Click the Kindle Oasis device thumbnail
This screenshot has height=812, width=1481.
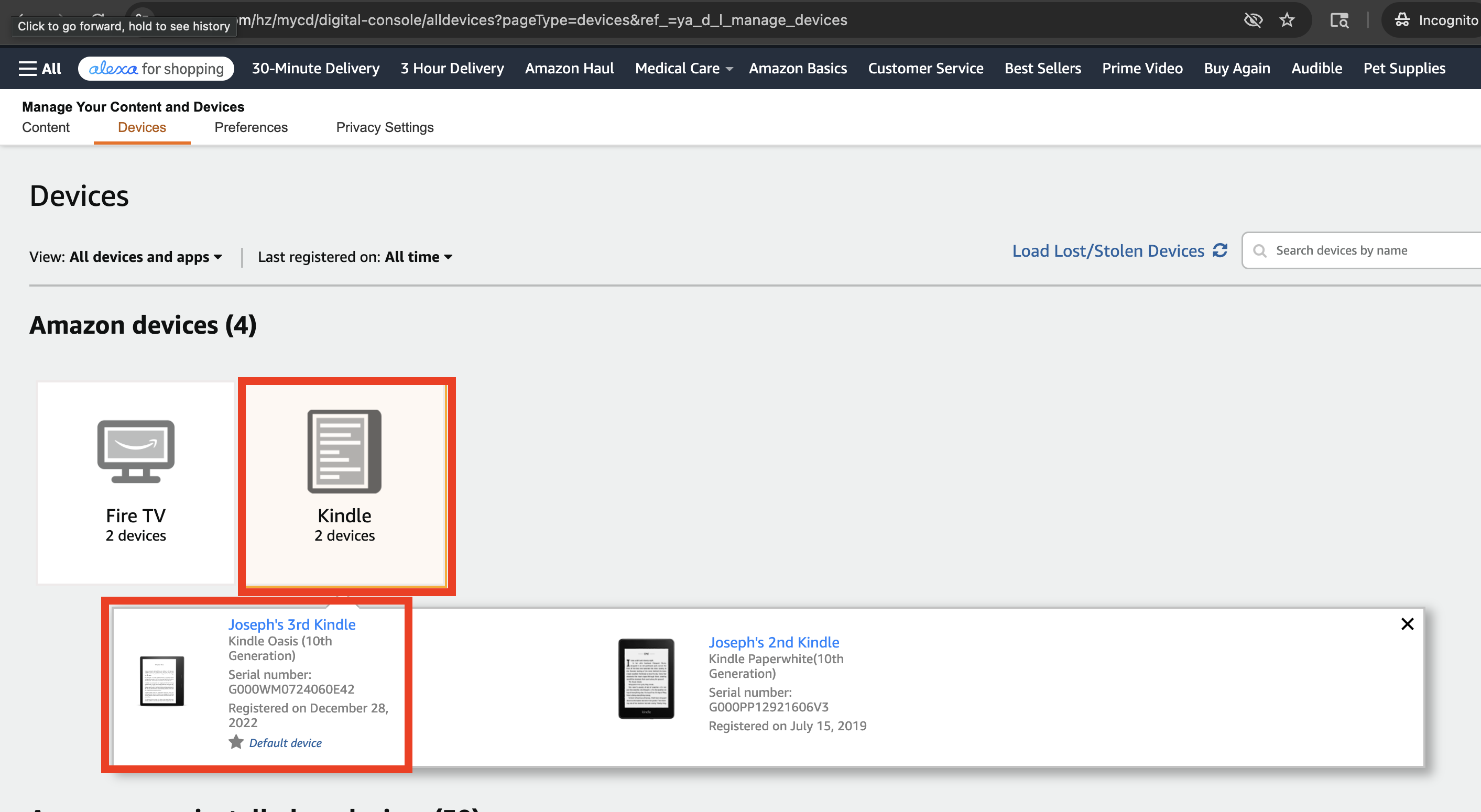point(162,681)
